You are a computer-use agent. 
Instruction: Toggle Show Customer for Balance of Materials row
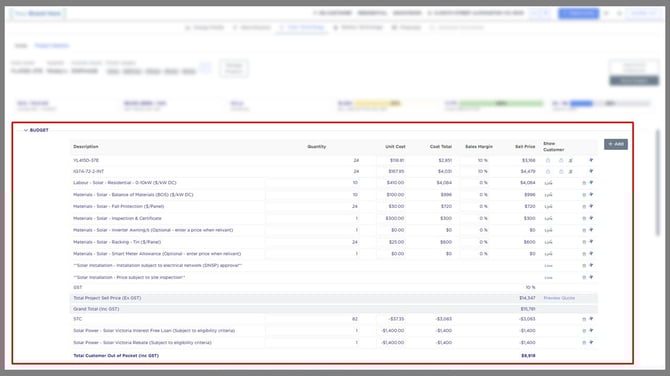pyautogui.click(x=548, y=195)
